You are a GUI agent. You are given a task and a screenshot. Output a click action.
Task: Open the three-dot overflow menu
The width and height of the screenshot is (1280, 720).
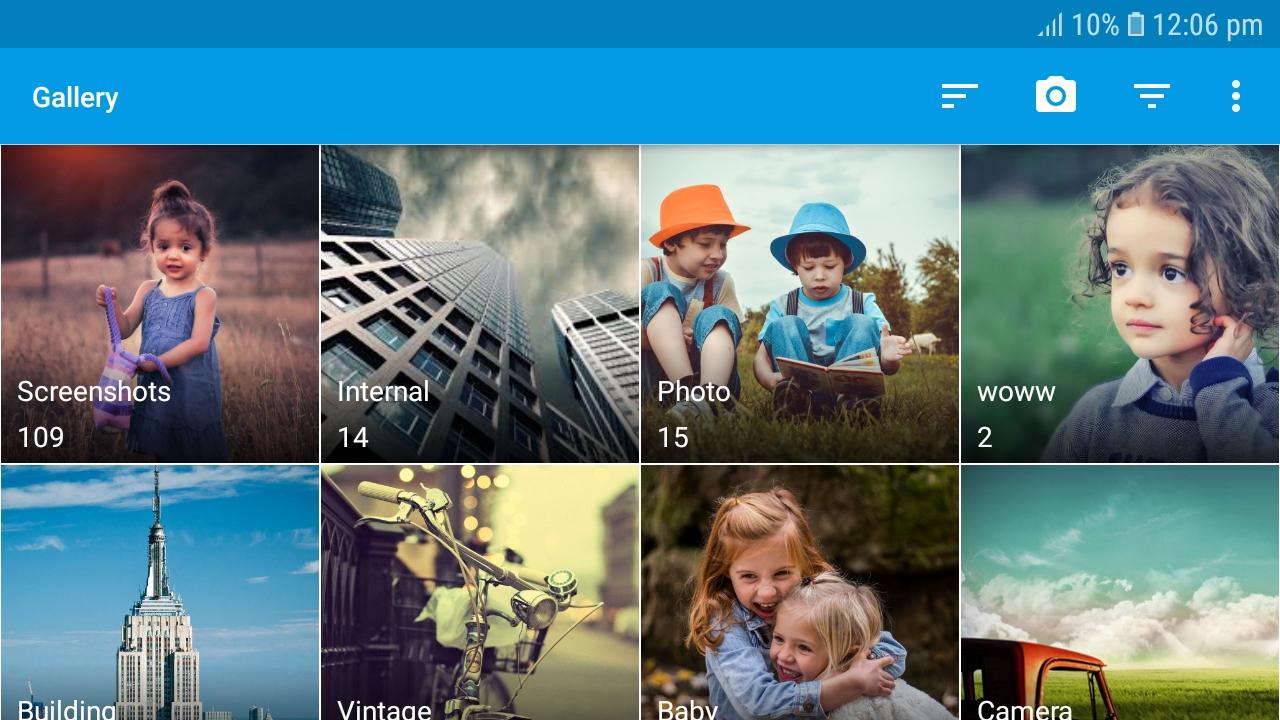(x=1236, y=96)
